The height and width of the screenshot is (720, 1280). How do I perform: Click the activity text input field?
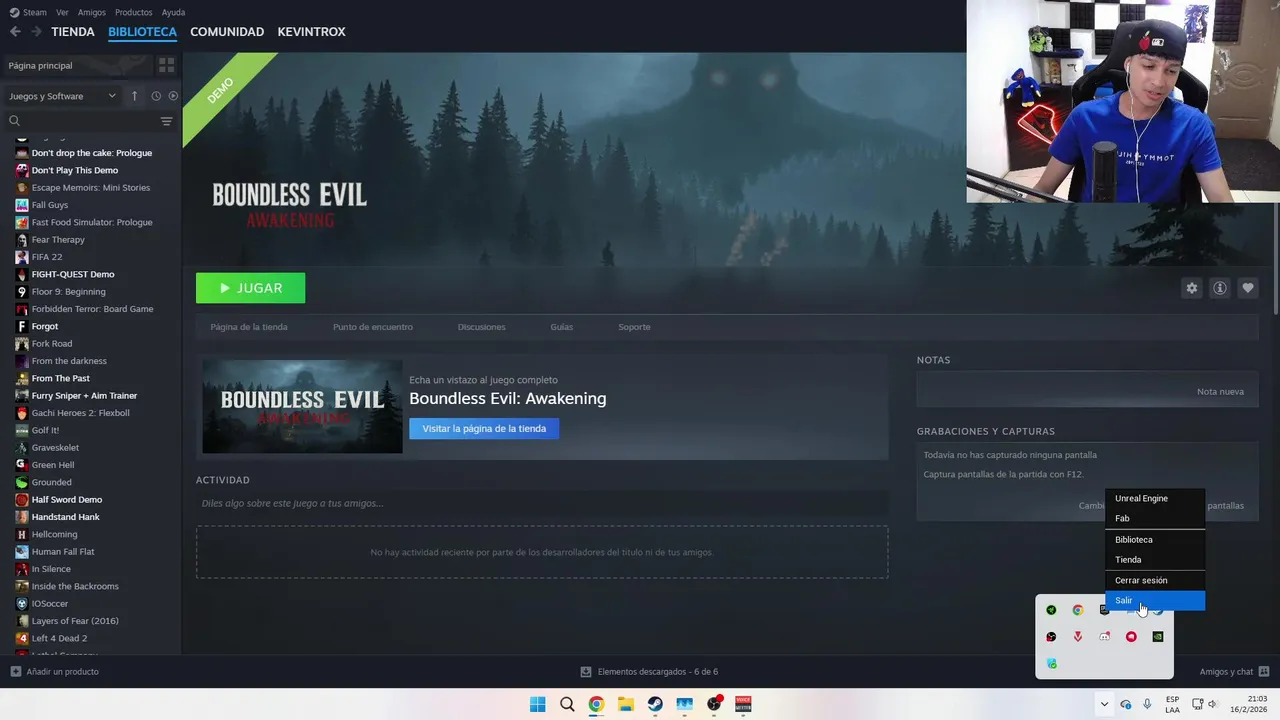point(542,503)
